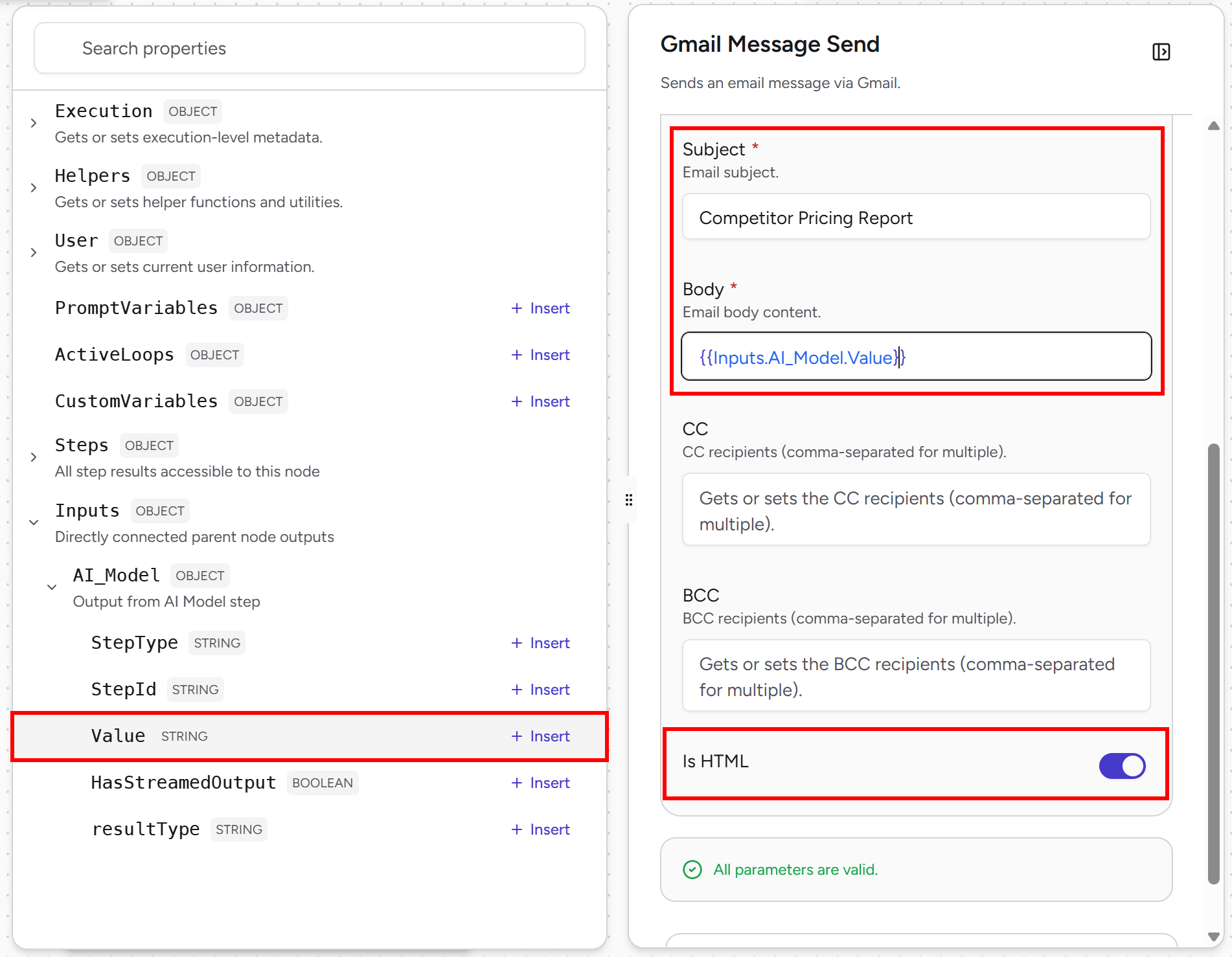Image resolution: width=1232 pixels, height=957 pixels.
Task: Click the HasStreamedOutput property name
Action: click(x=183, y=783)
